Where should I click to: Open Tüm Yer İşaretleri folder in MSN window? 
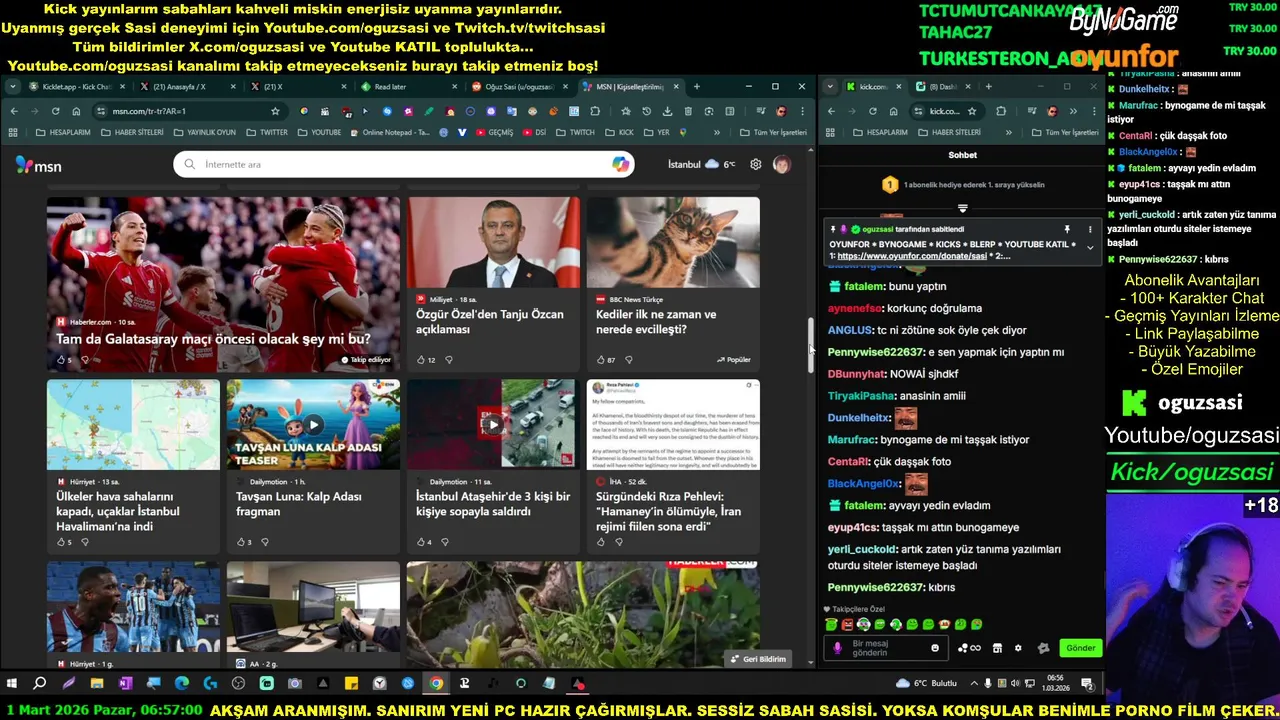[773, 132]
